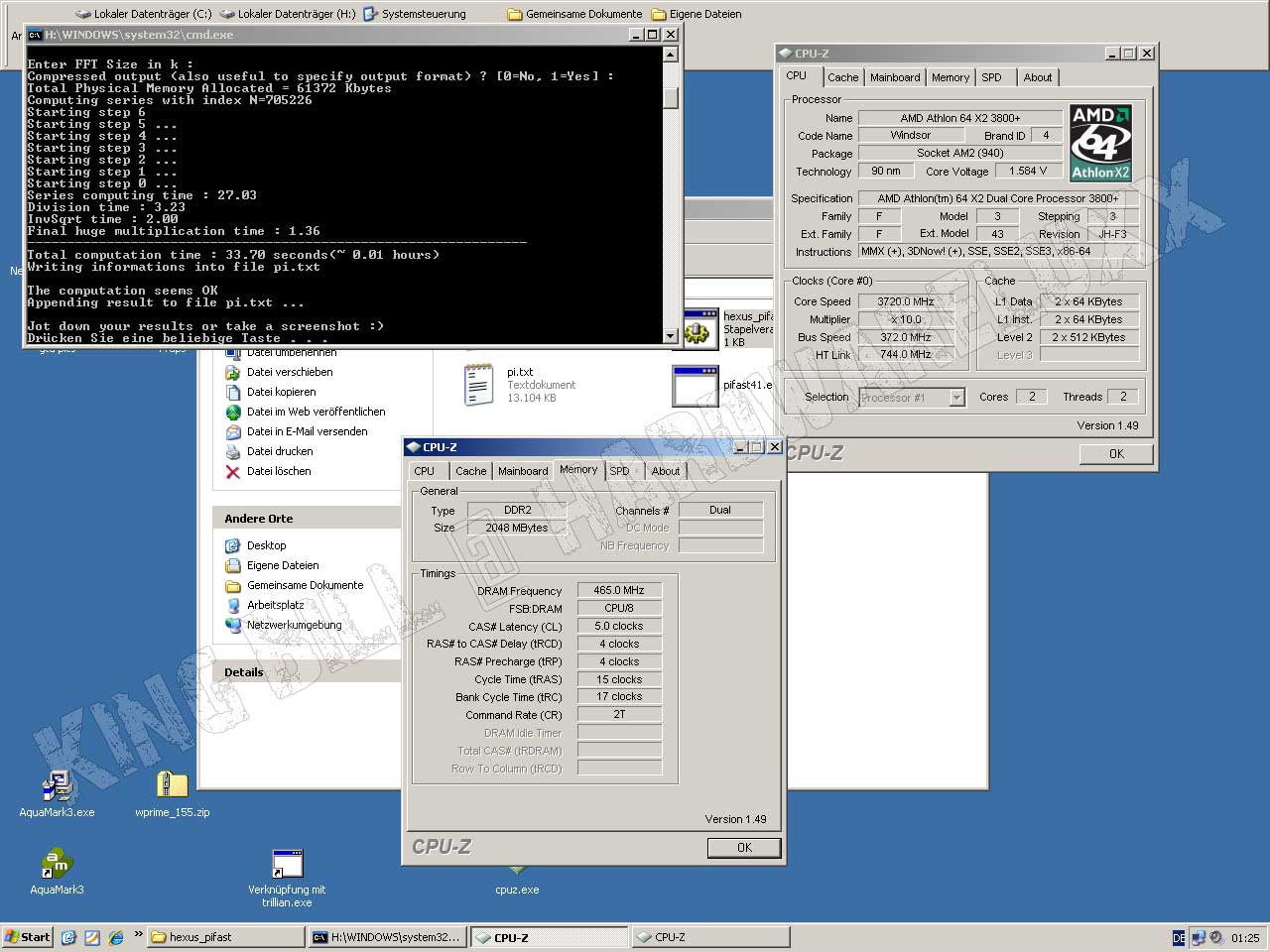Open 'Eigene Dateien' top toolbar link
Screen dimensions: 1270x952
tap(697, 14)
